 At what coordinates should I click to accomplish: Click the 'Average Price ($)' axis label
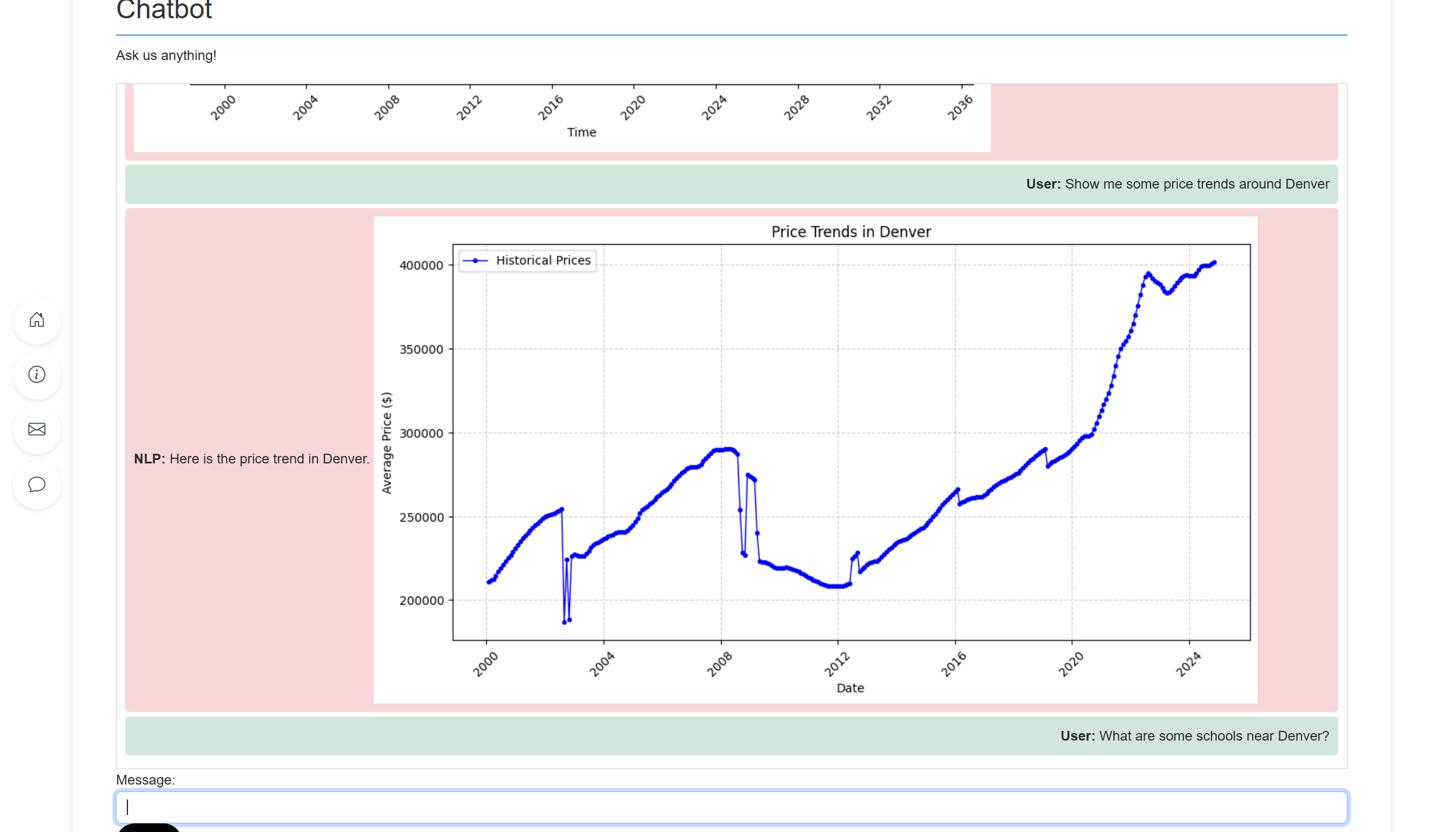coord(387,443)
